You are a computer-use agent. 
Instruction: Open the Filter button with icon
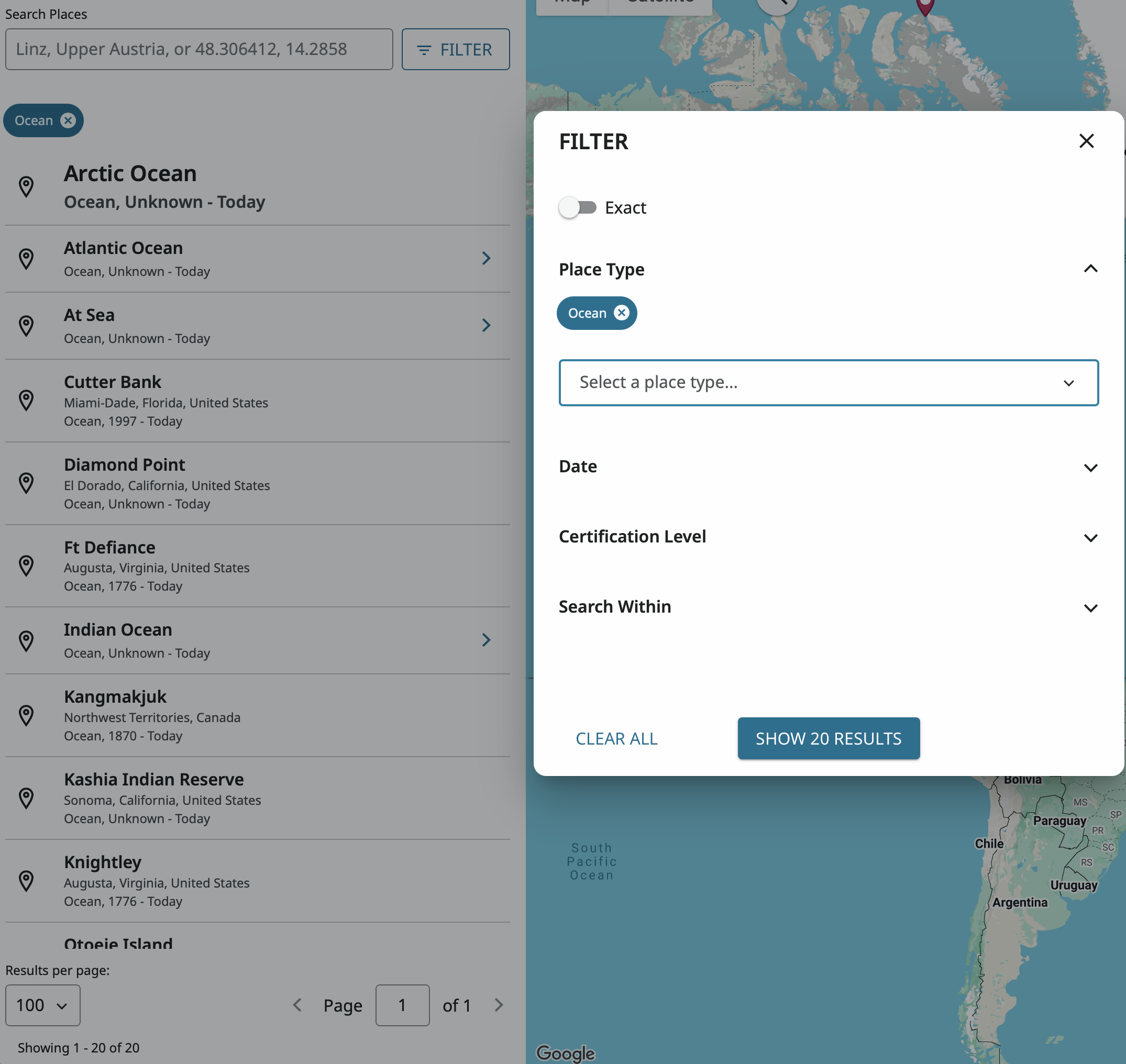456,49
